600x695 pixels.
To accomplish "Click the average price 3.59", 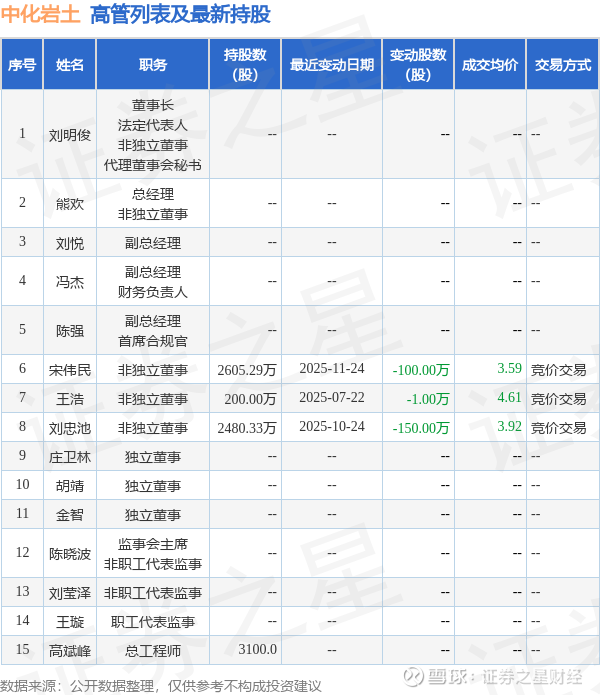I will (510, 368).
